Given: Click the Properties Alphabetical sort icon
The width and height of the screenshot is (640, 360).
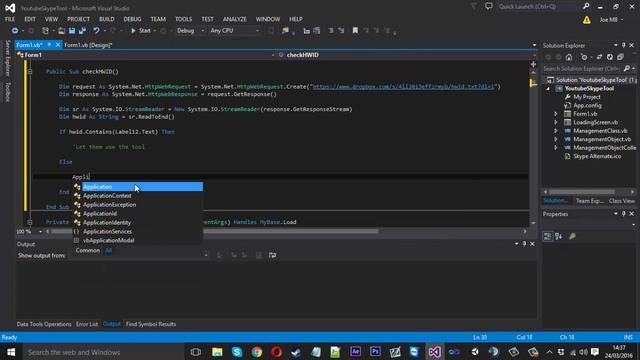Looking at the screenshot, I should pos(558,236).
